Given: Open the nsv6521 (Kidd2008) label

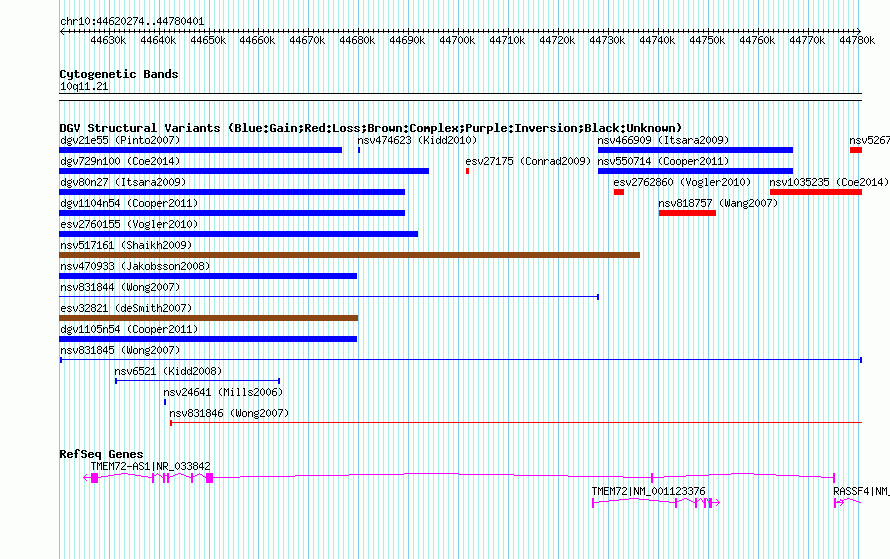Looking at the screenshot, I should (168, 371).
